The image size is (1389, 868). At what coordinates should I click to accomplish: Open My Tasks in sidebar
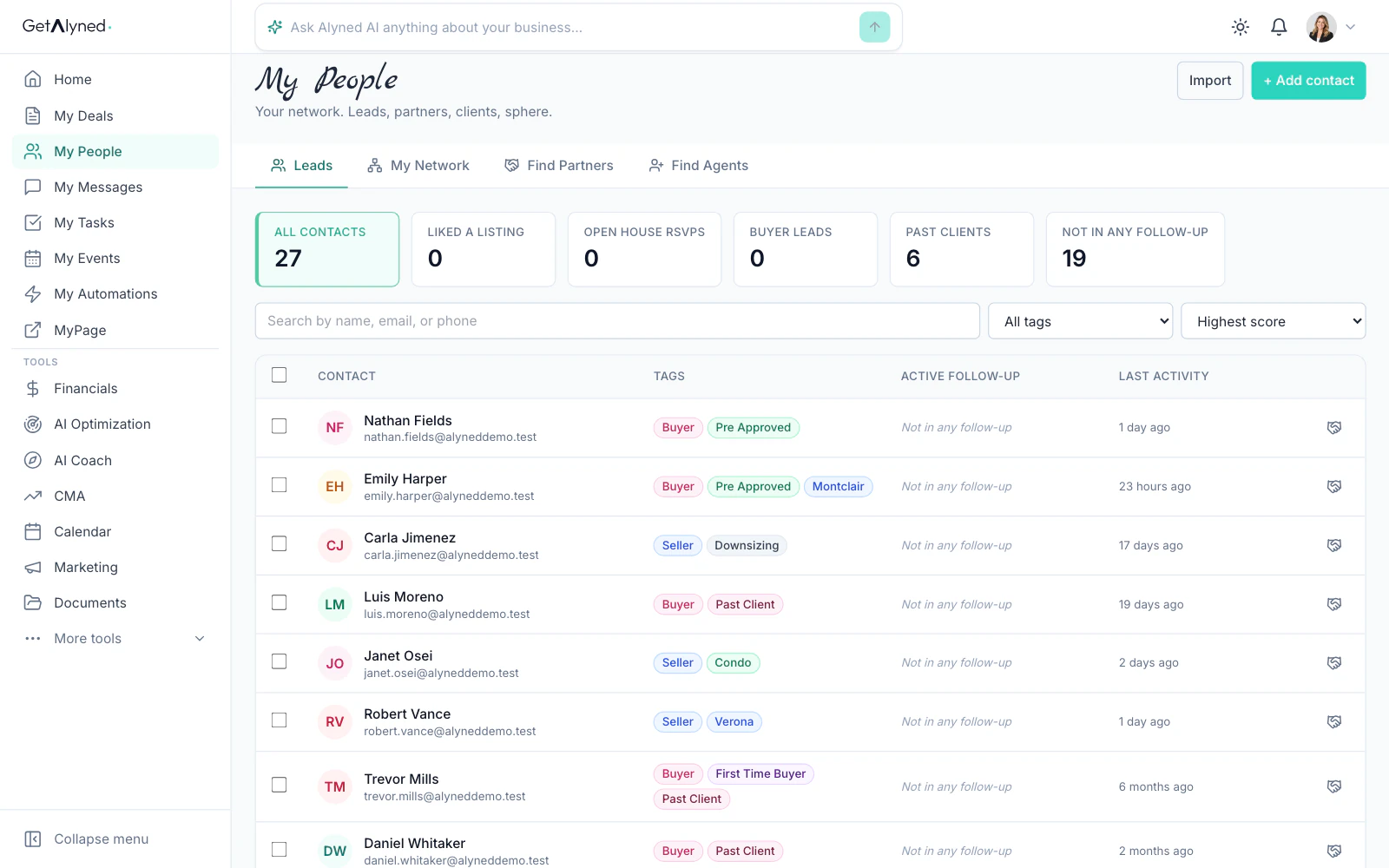click(115, 222)
